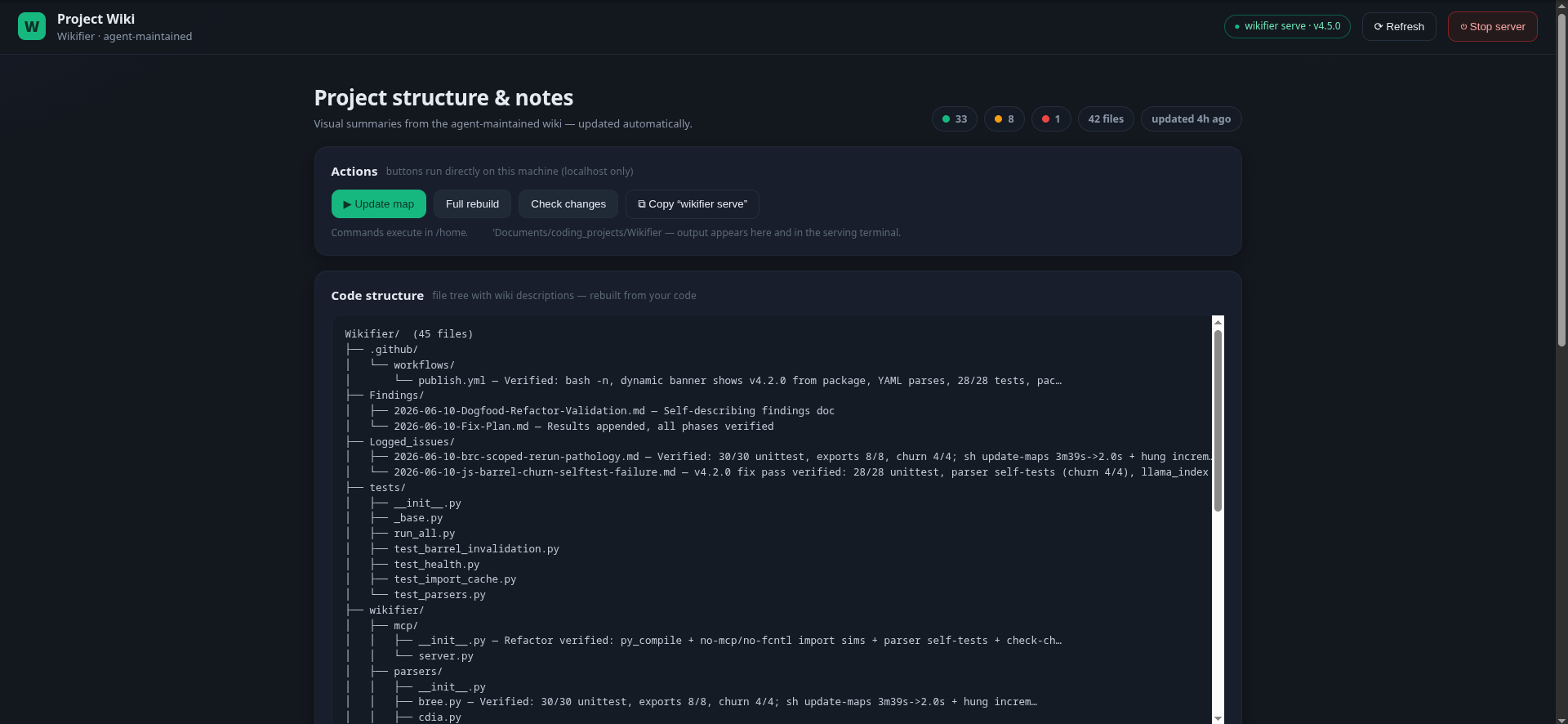This screenshot has width=1568, height=724.
Task: Select the Logged_issues/ folder row
Action: pyautogui.click(x=412, y=442)
